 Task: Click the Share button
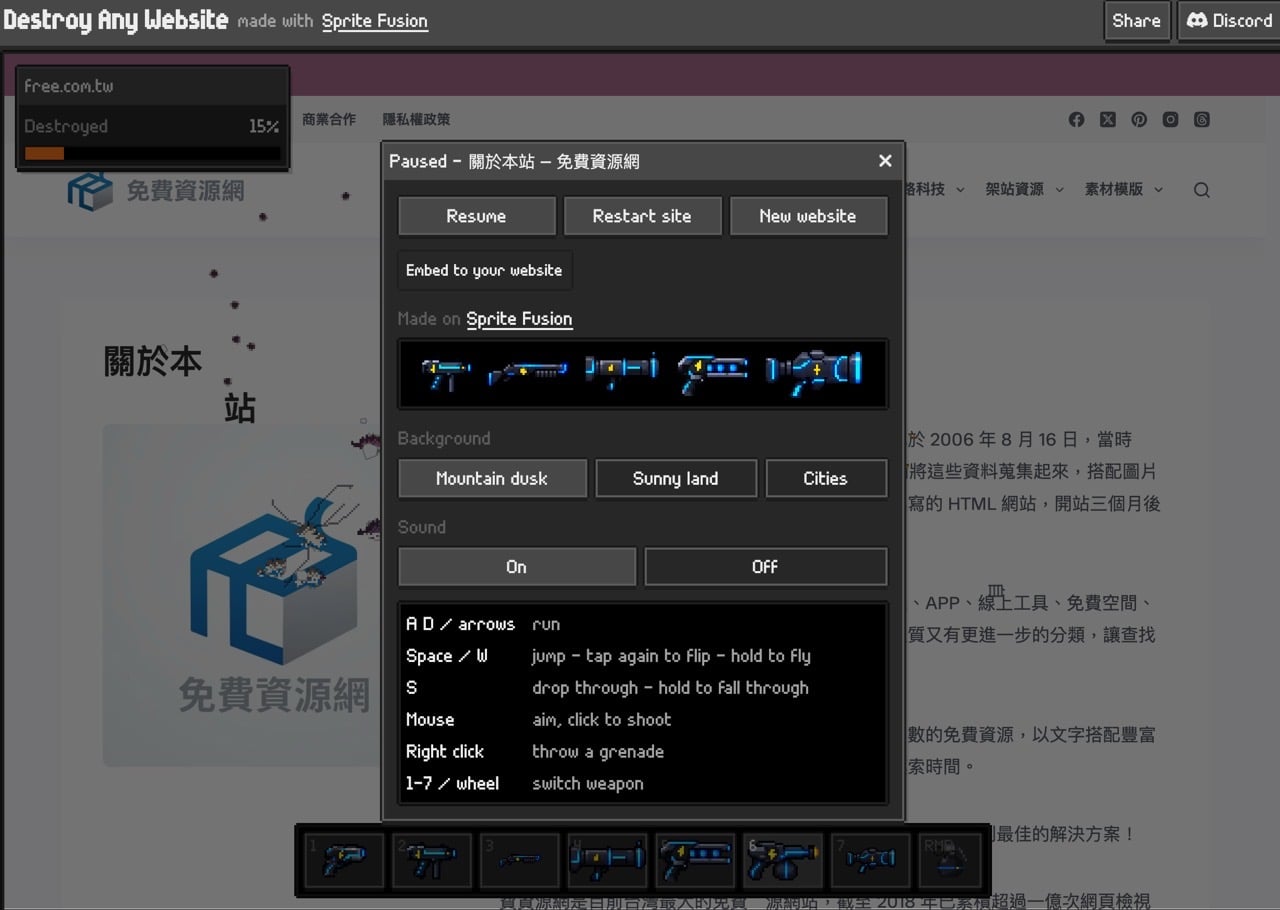(1137, 20)
